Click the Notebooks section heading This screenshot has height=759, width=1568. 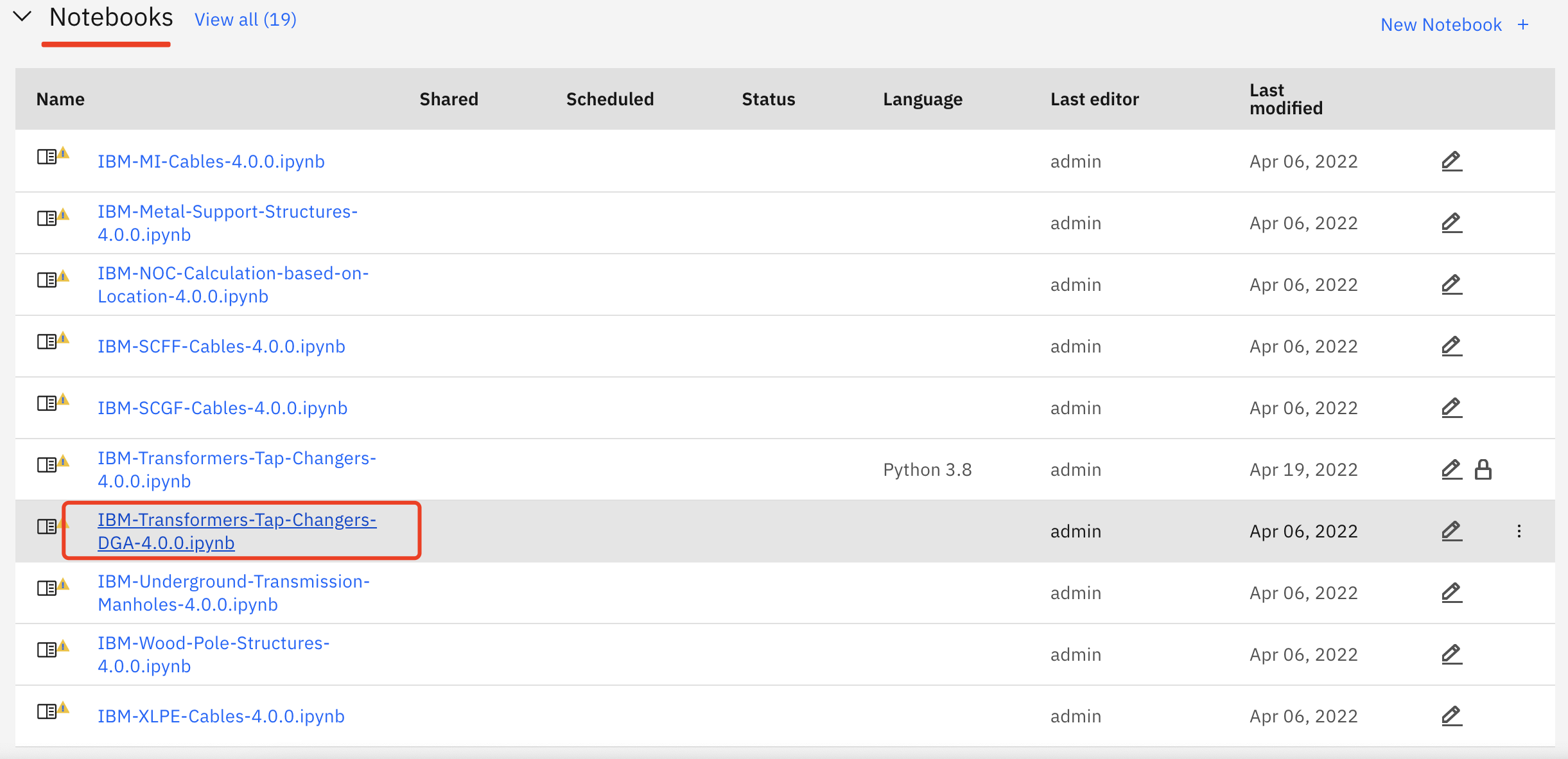pyautogui.click(x=111, y=17)
